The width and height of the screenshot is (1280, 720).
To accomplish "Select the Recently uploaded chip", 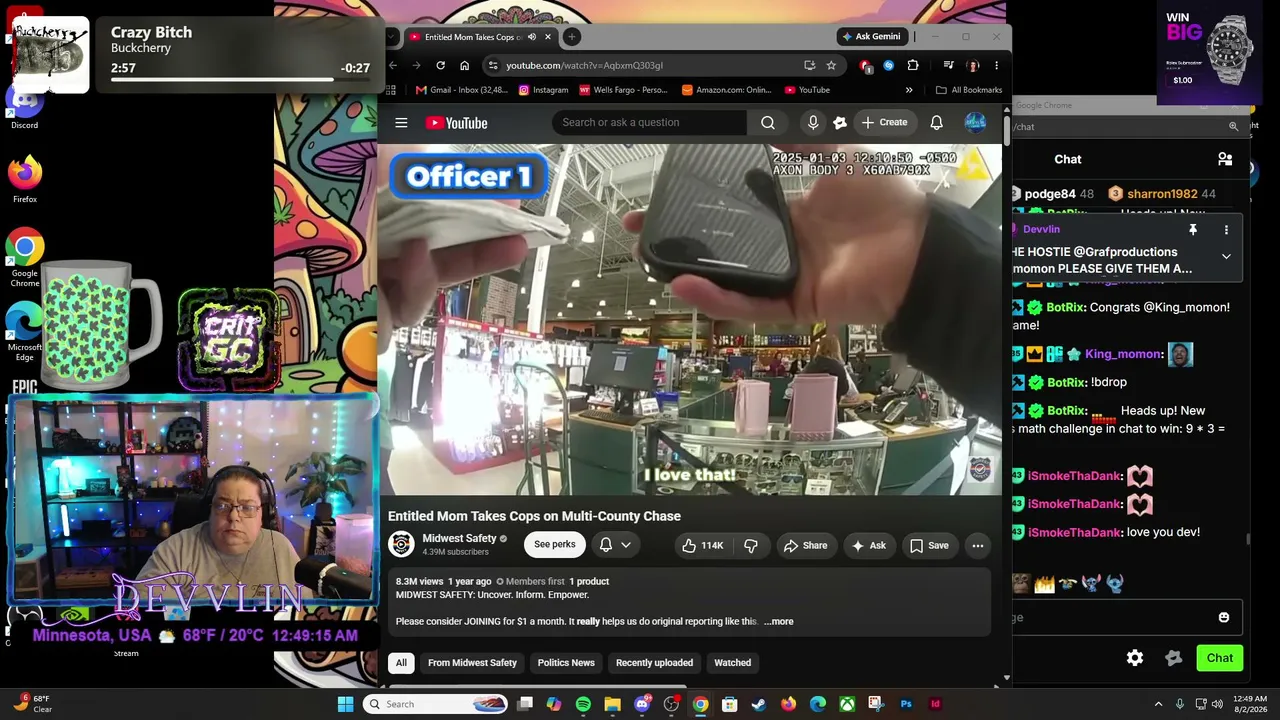I will click(x=654, y=663).
